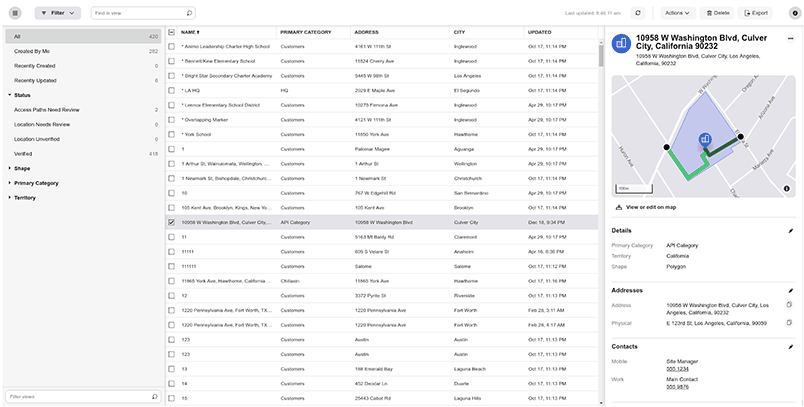Copy the Address value with copy icon
The image size is (804, 407).
pyautogui.click(x=790, y=305)
